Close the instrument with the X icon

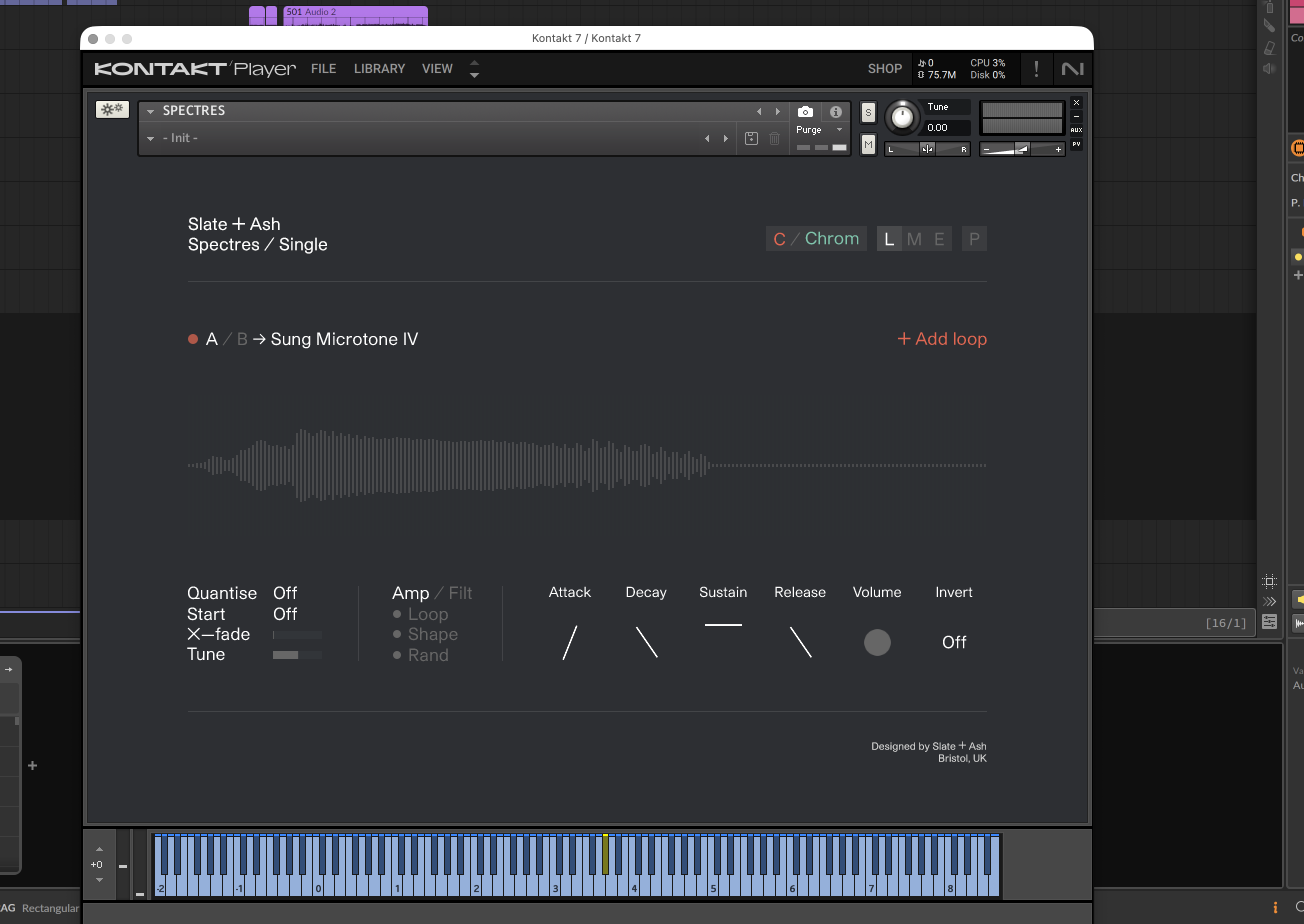tap(1076, 103)
